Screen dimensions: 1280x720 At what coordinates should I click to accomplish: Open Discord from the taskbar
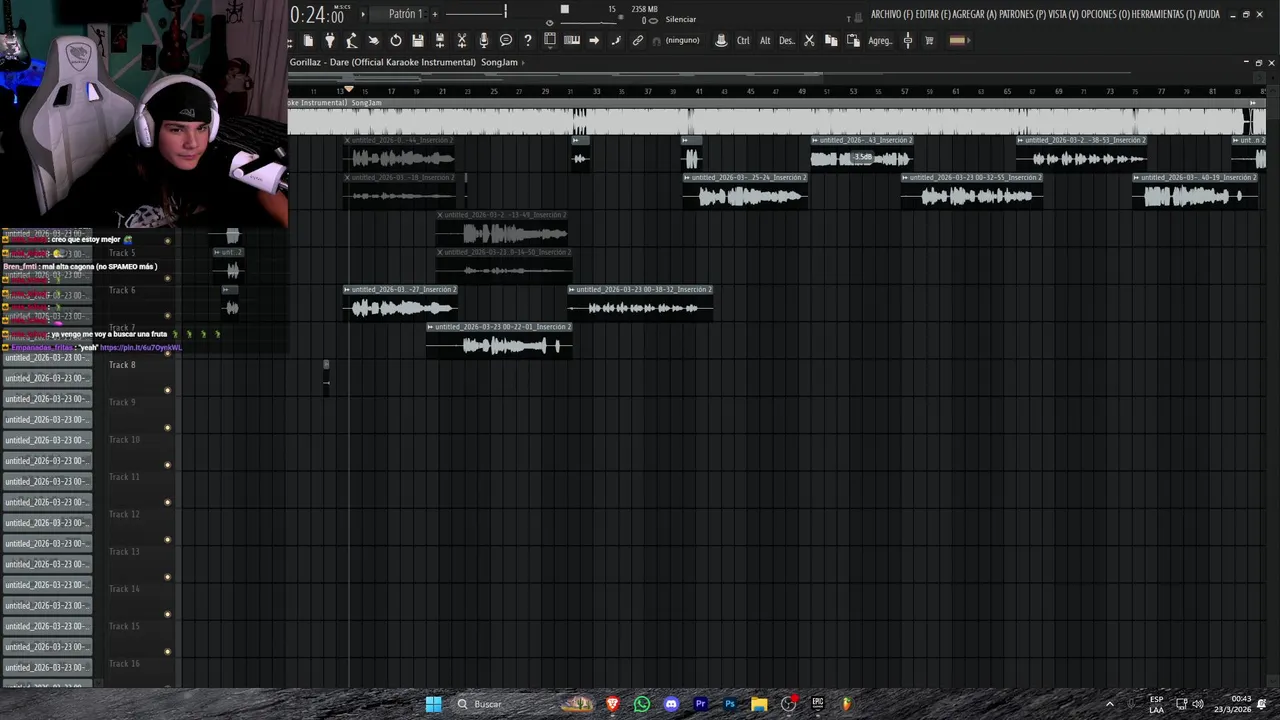tap(671, 704)
